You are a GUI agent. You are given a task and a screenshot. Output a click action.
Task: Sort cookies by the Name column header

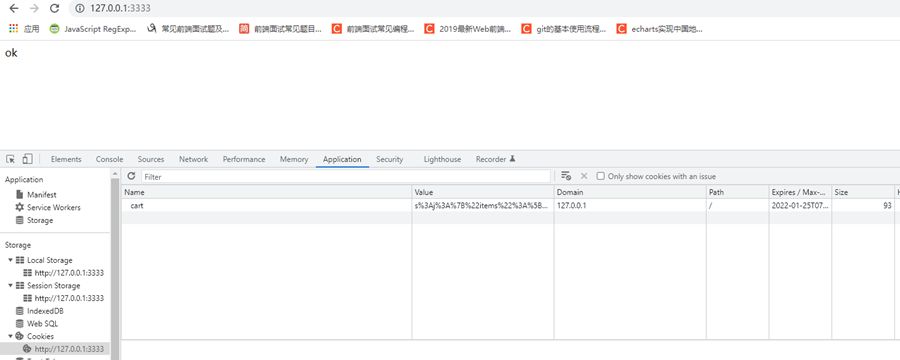tap(267, 192)
